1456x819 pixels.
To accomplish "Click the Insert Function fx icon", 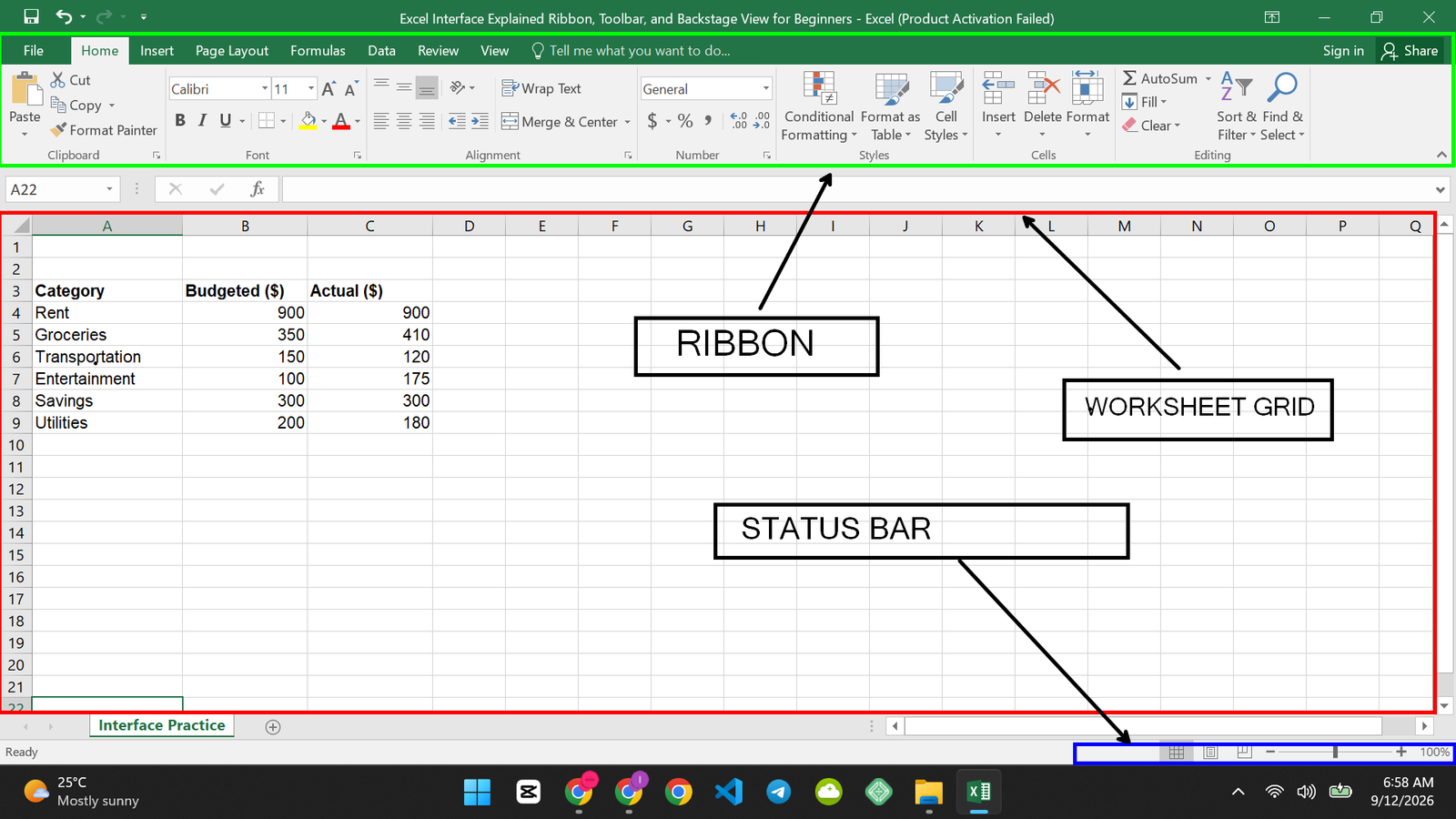I will click(x=258, y=189).
